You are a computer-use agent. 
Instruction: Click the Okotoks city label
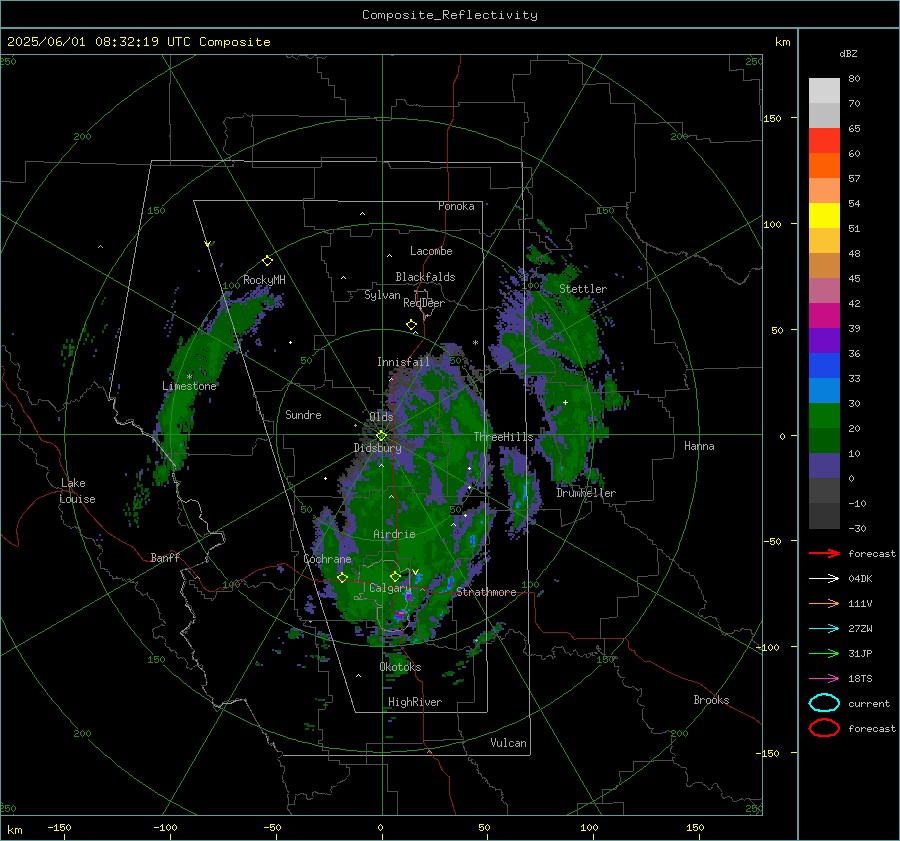click(x=400, y=667)
